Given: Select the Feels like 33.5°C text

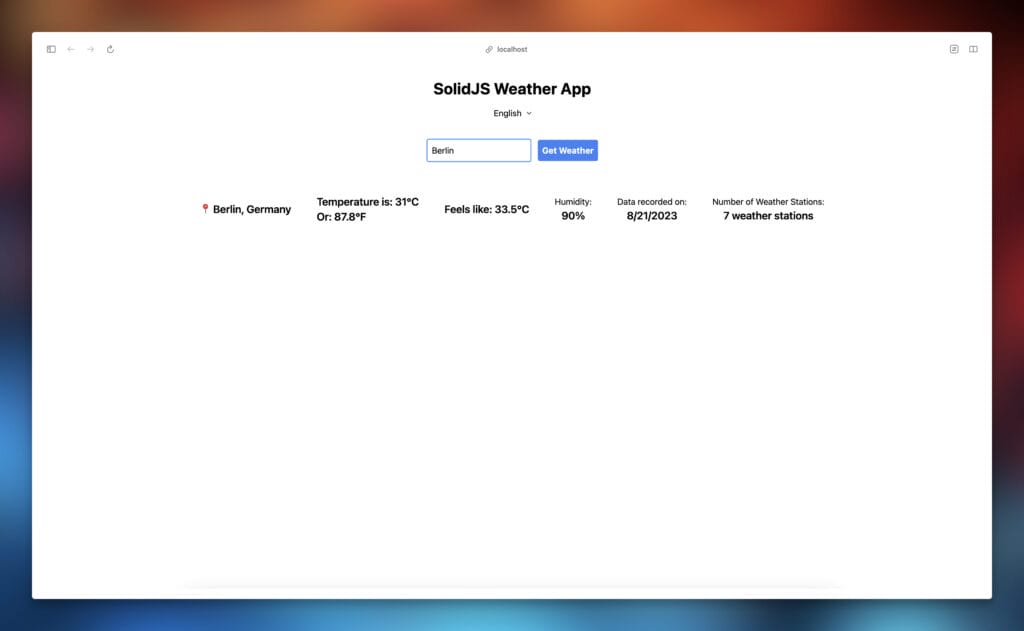Looking at the screenshot, I should coord(487,209).
